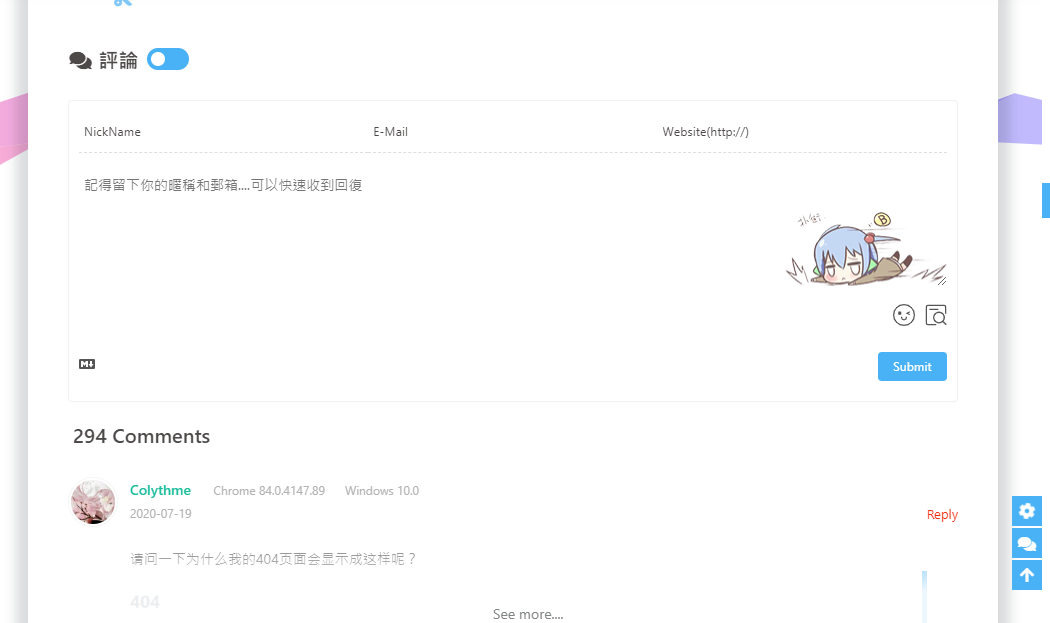Click the floating comments chat button
1050x623 pixels.
[1027, 543]
